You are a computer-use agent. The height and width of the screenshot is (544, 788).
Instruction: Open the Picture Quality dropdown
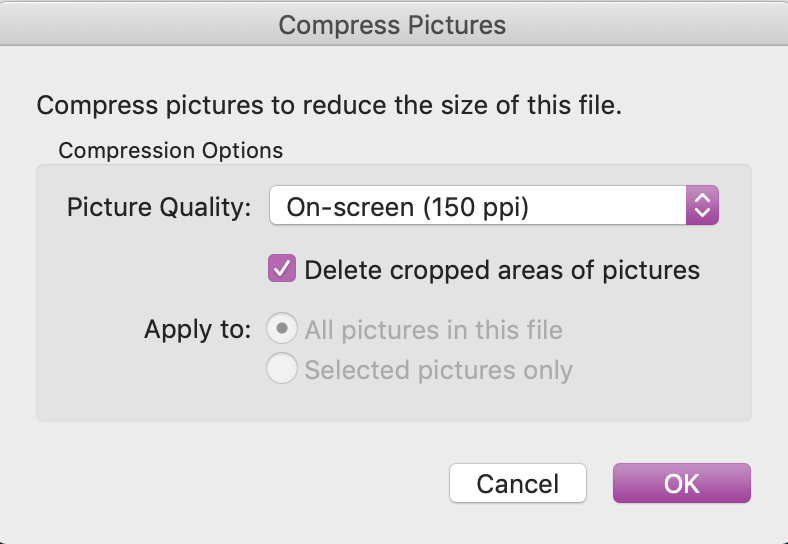coord(493,207)
